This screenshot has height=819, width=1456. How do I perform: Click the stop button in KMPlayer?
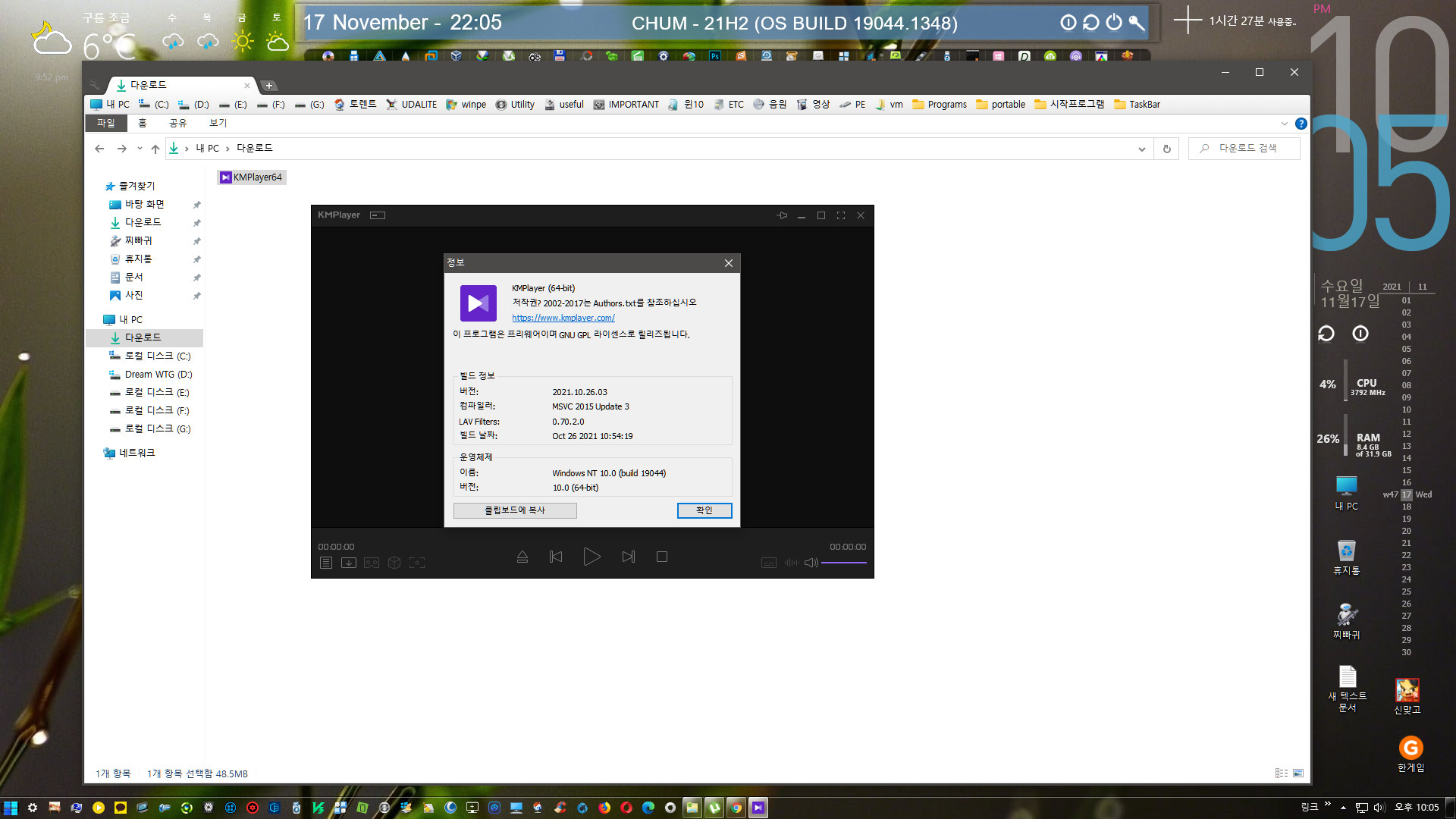(x=662, y=557)
